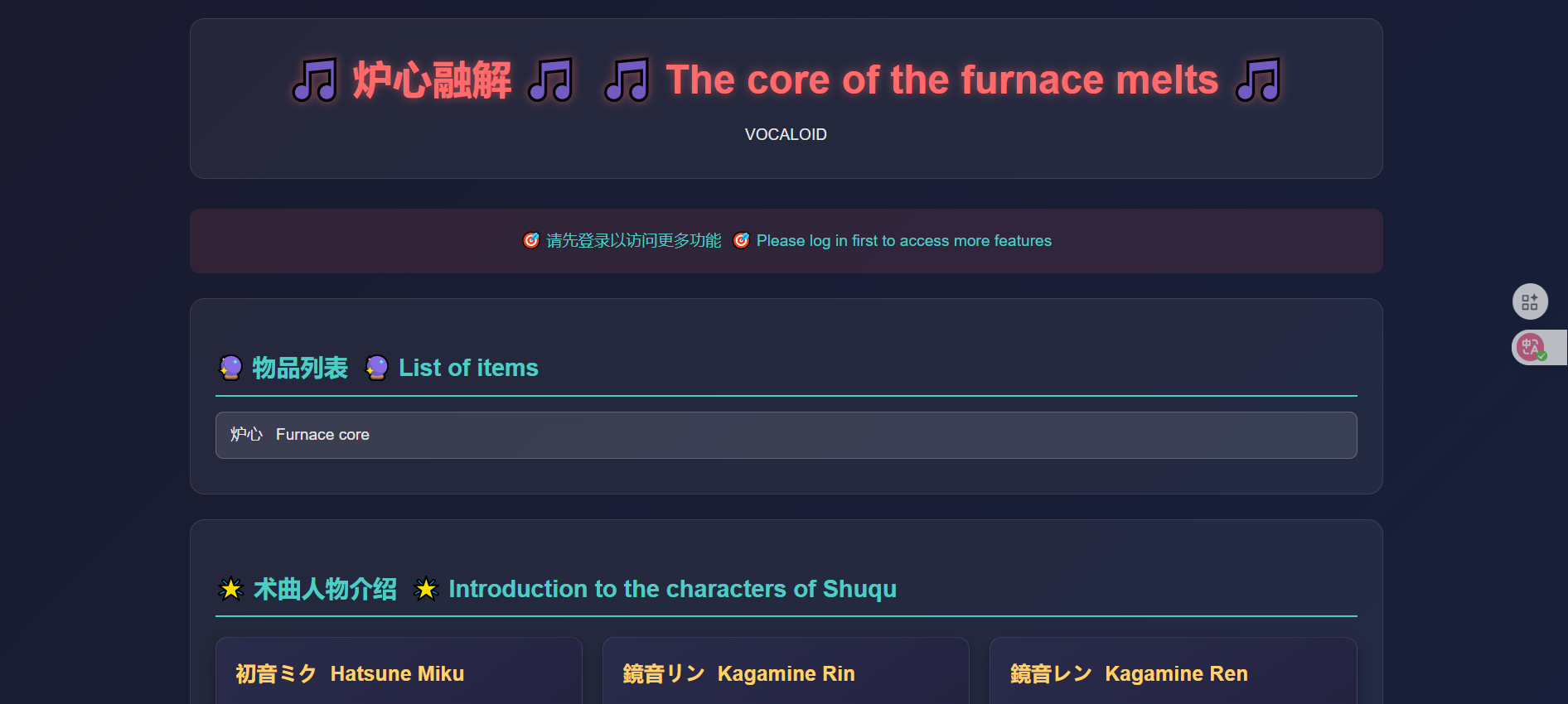The image size is (1568, 704).
Task: Select the Furnace core list item
Action: pos(786,435)
